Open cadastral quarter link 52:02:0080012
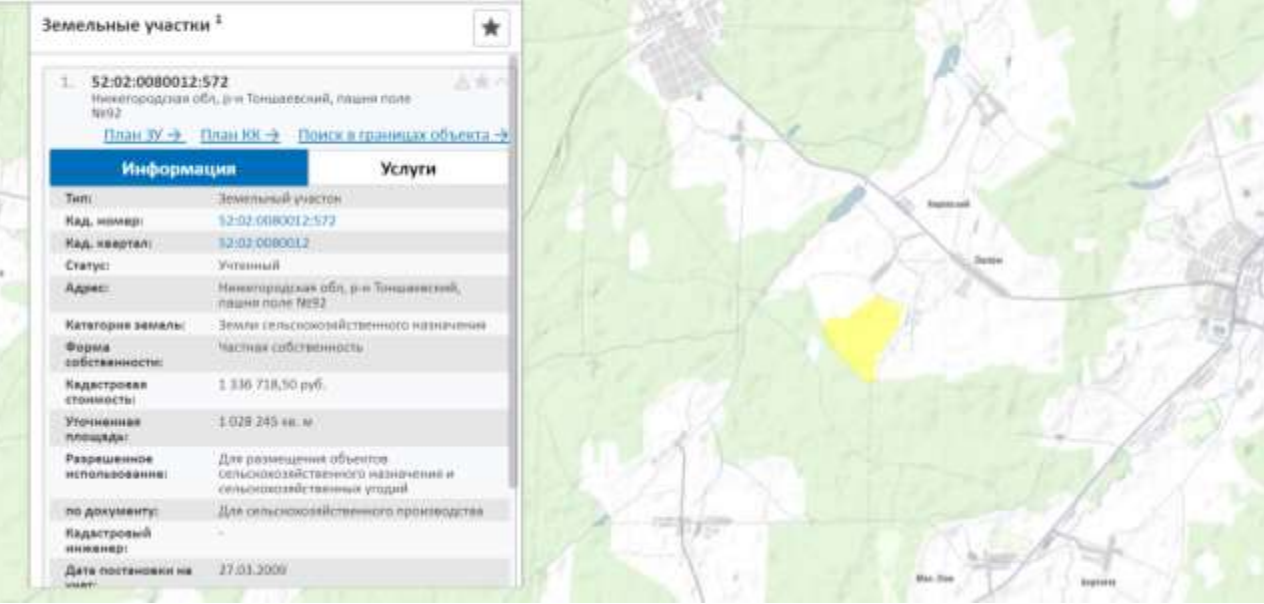 point(263,243)
